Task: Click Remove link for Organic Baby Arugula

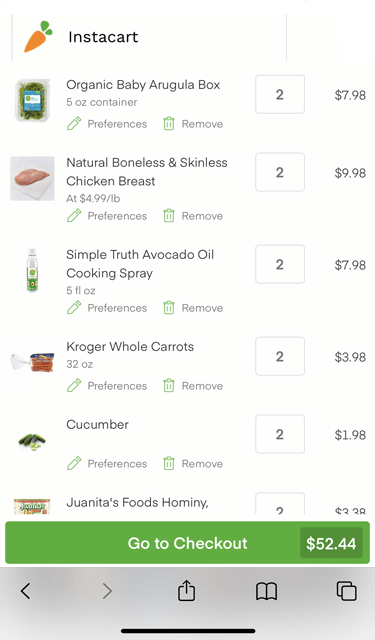Action: tap(202, 124)
